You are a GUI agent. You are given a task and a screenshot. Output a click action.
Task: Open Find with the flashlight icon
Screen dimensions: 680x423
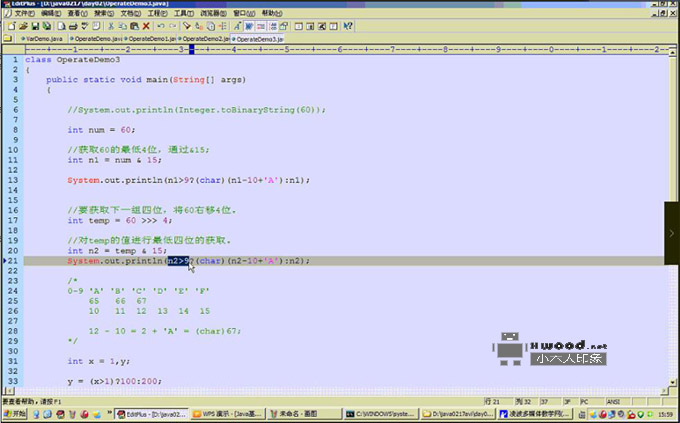(x=187, y=26)
